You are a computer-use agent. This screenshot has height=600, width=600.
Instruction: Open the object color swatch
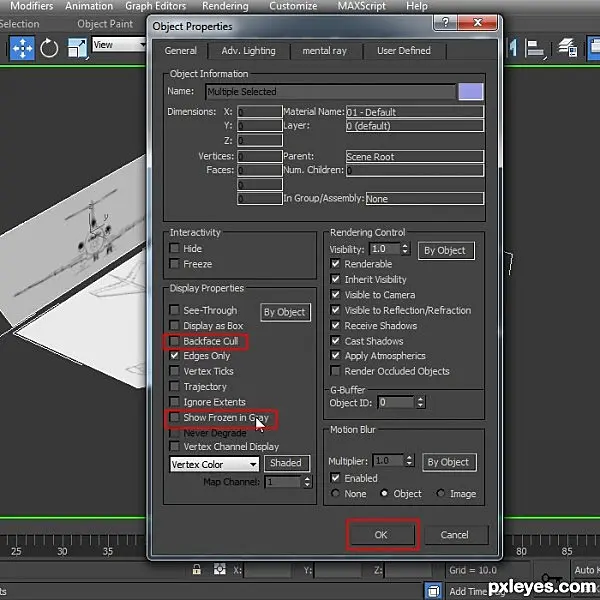tap(471, 92)
